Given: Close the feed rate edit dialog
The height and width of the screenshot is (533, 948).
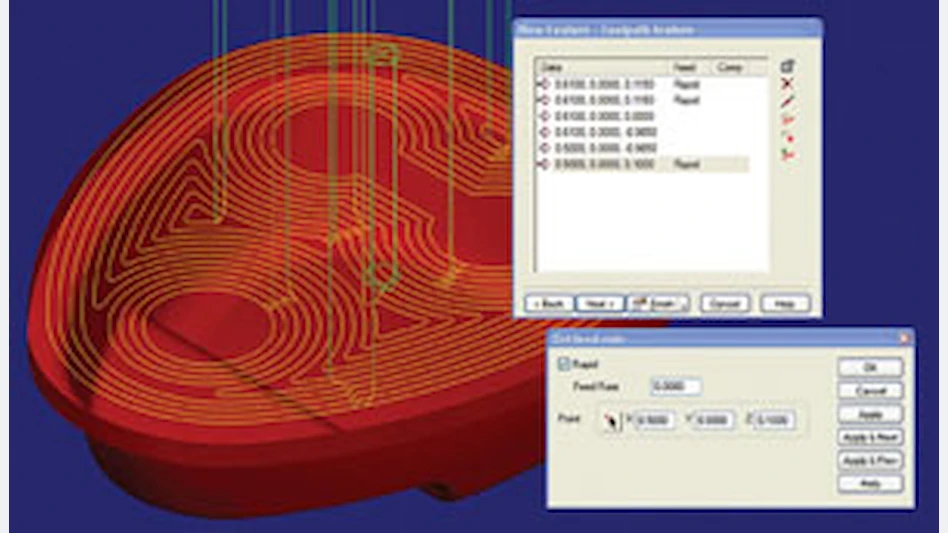Looking at the screenshot, I should [x=904, y=339].
